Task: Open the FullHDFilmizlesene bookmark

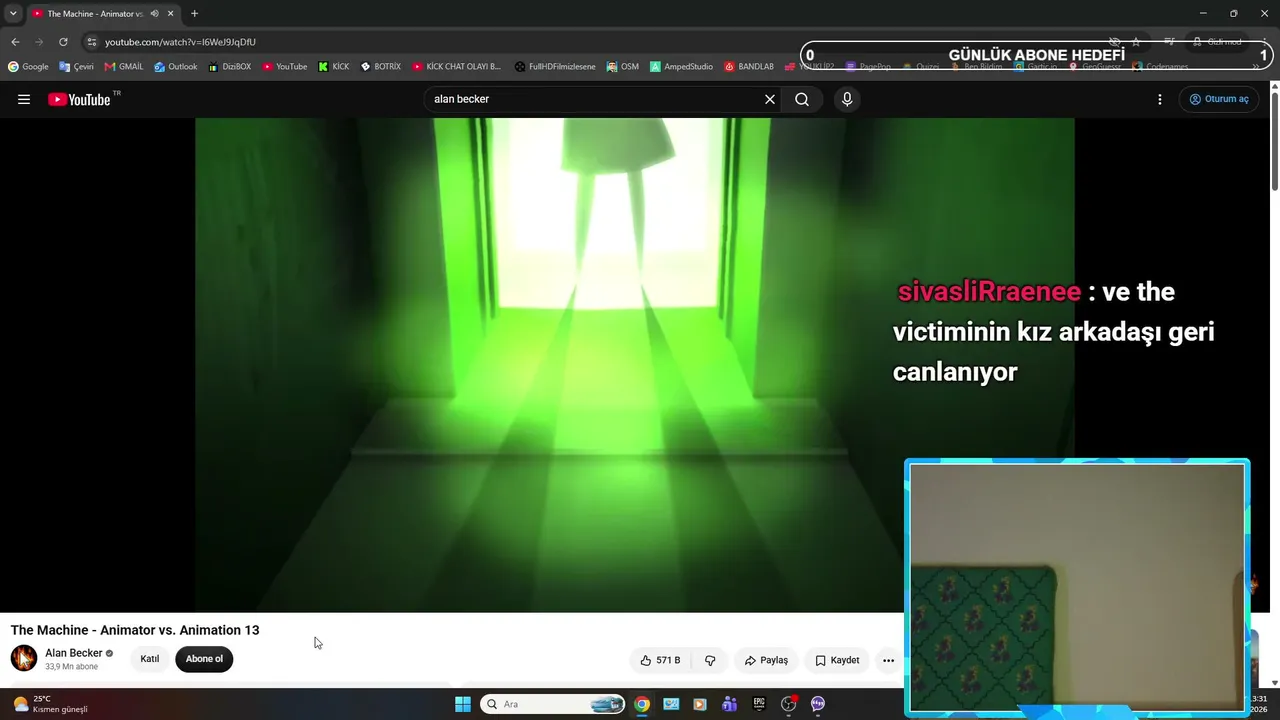Action: [555, 67]
